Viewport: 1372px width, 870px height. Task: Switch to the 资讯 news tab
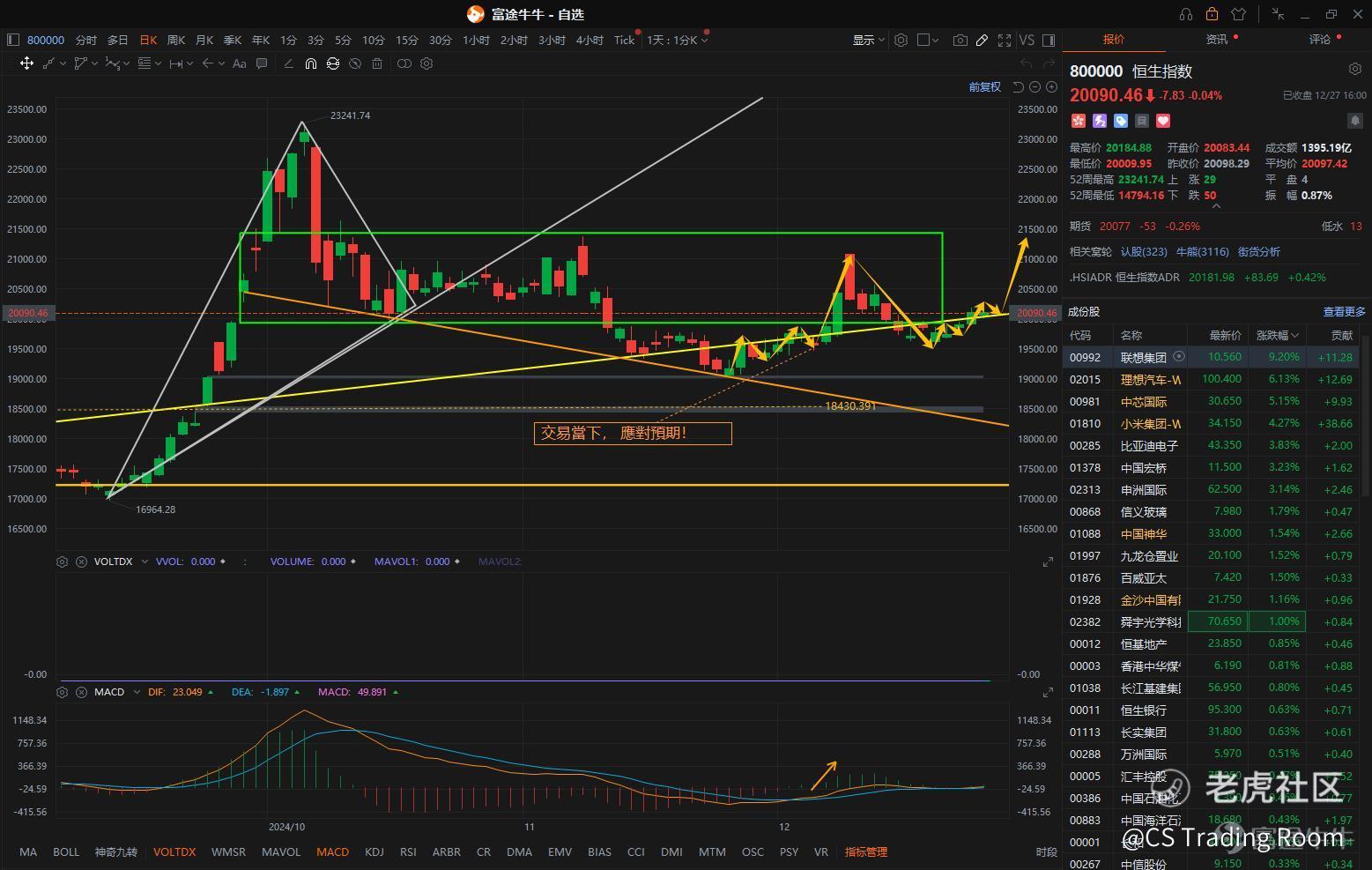click(1217, 40)
